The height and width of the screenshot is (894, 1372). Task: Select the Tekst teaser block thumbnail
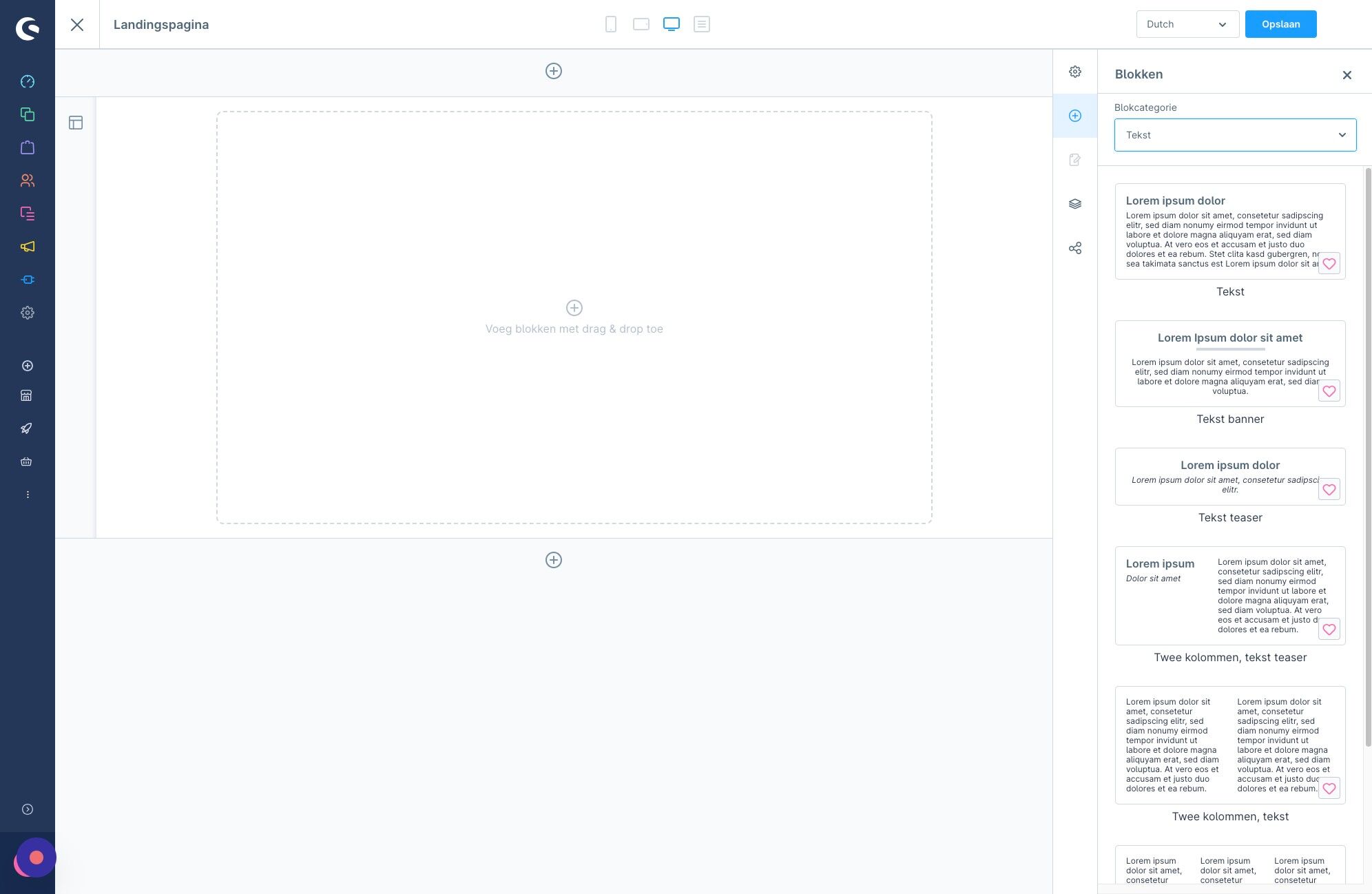pos(1230,477)
